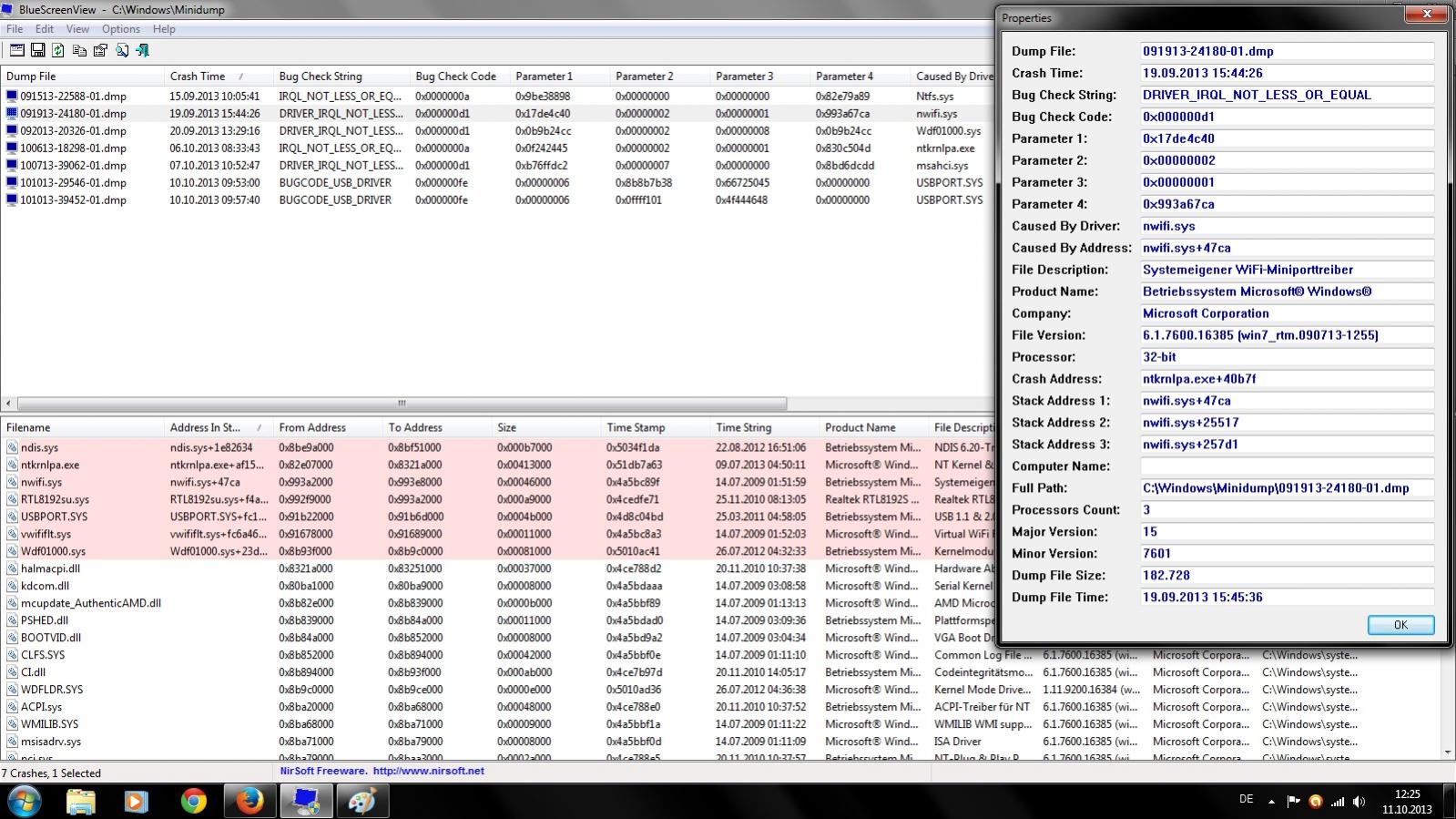The width and height of the screenshot is (1456, 819).
Task: Click the dump icon beside 092013-20326-01.dmp
Action: (x=12, y=130)
